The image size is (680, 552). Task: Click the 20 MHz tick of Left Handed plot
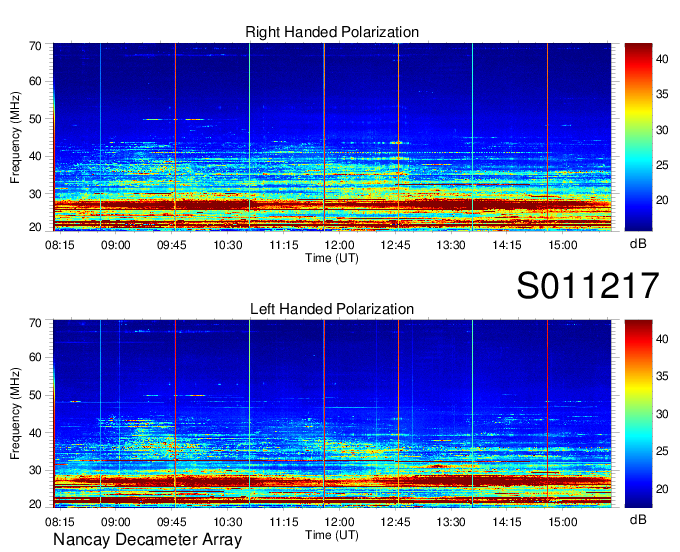(36, 504)
